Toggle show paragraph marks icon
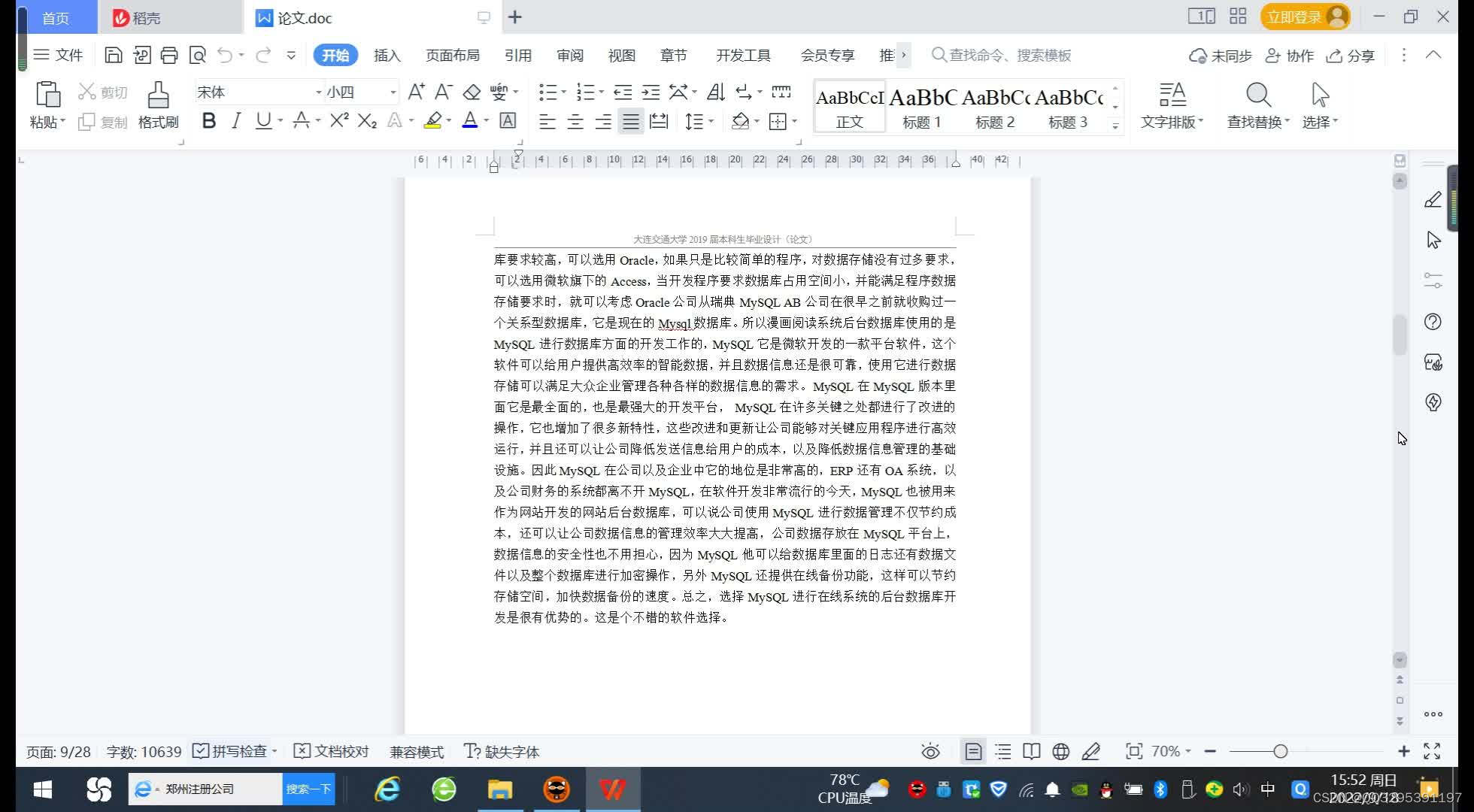 tap(742, 92)
